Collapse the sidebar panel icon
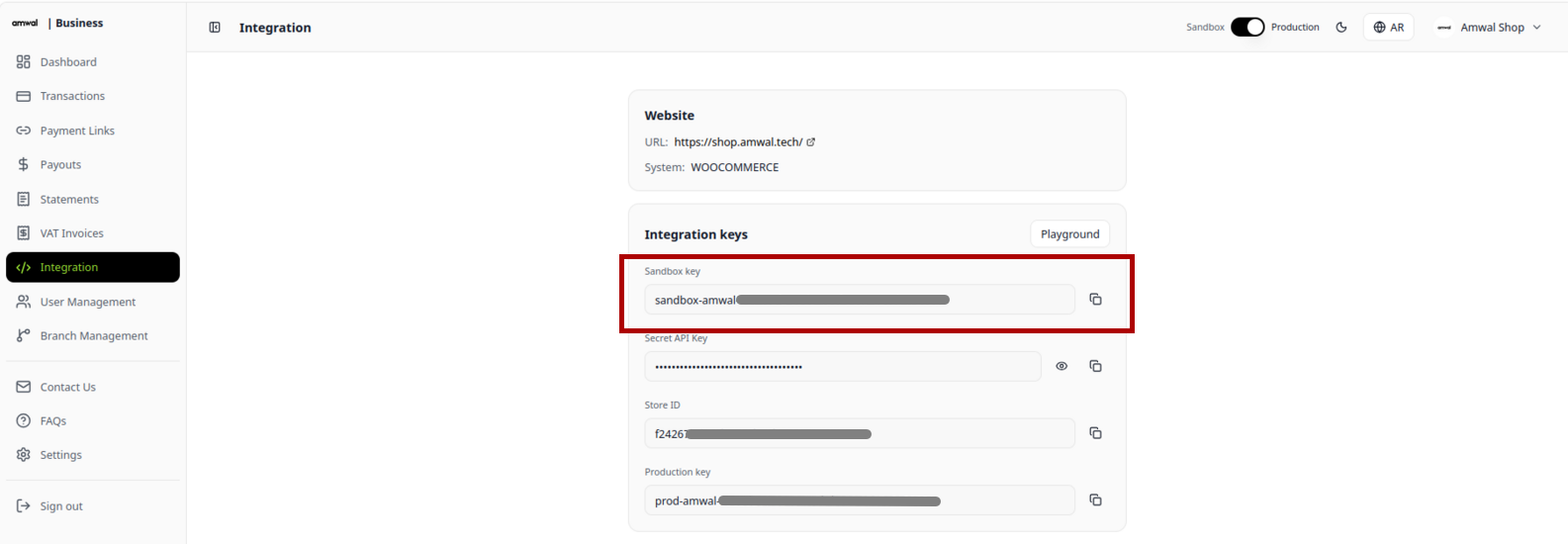1568x544 pixels. coord(215,28)
